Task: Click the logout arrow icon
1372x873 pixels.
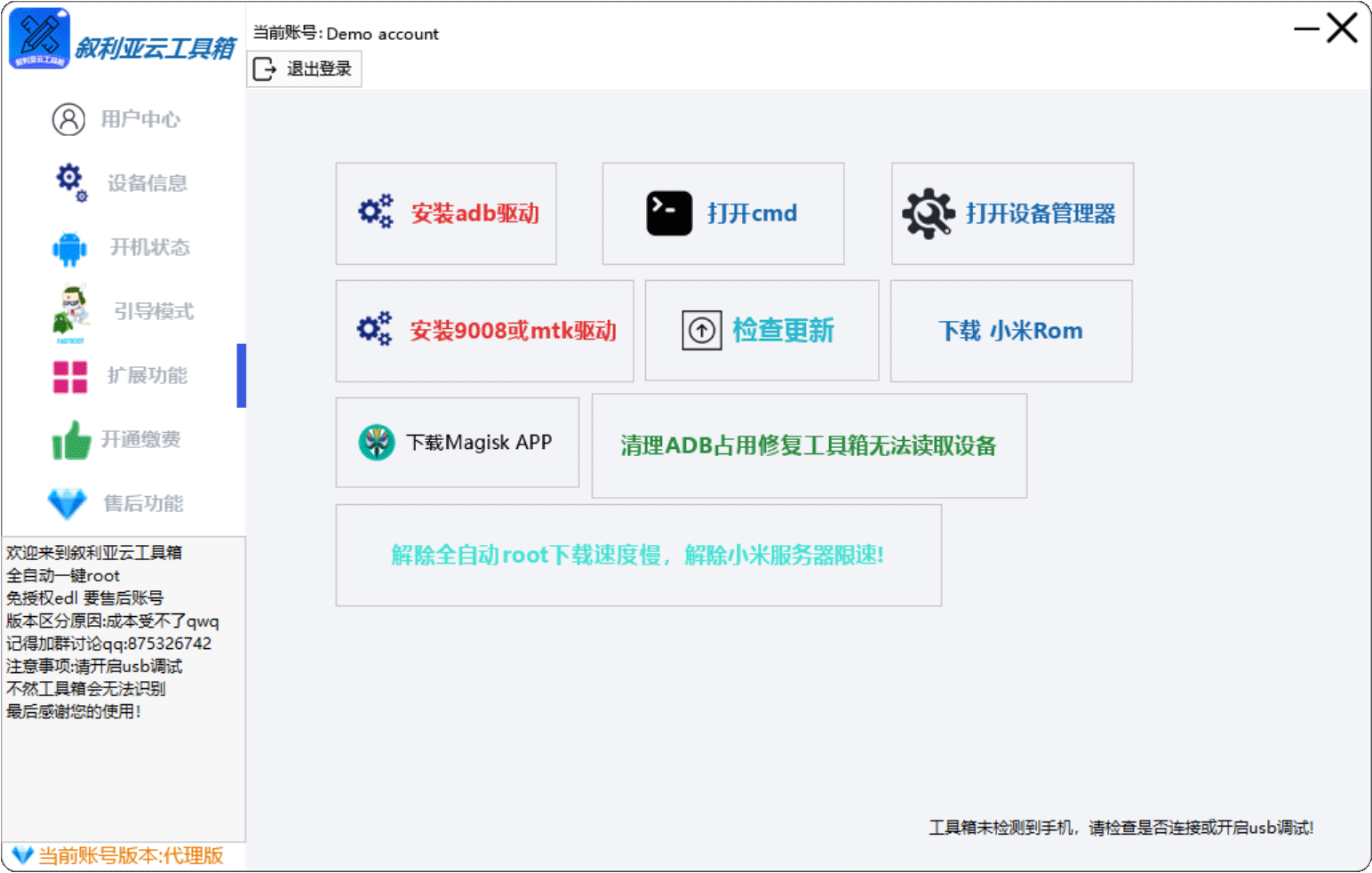Action: [265, 69]
